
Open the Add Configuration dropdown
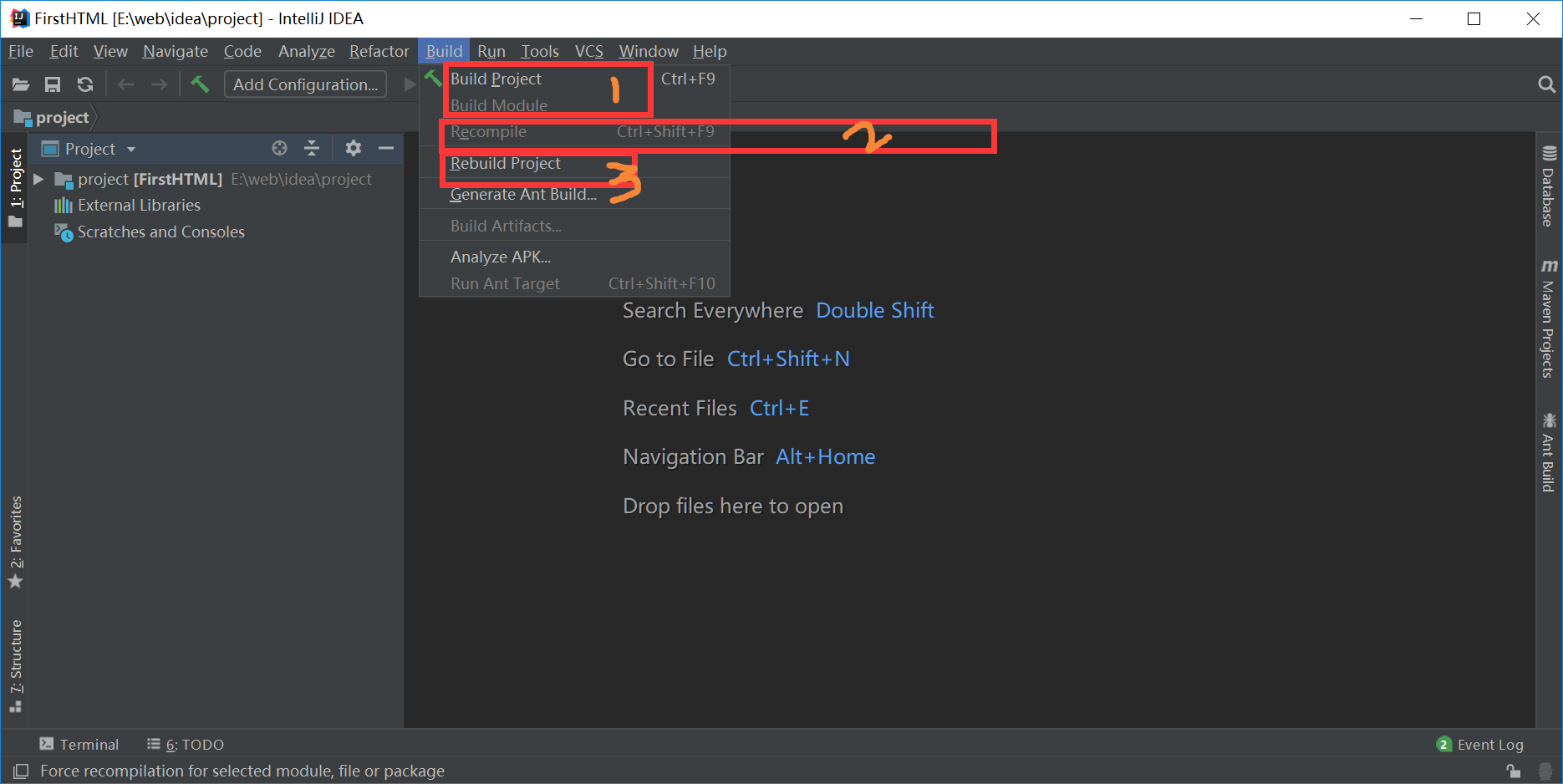point(305,84)
